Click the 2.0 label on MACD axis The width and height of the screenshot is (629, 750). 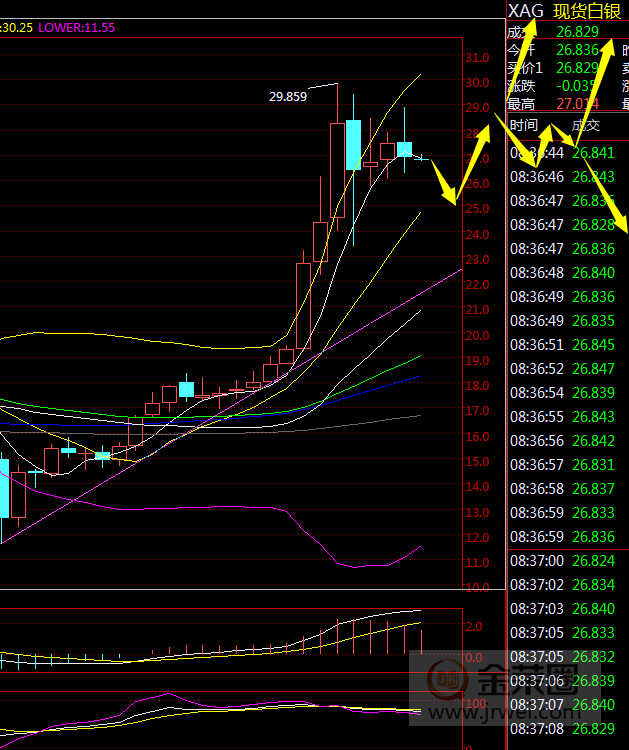click(474, 627)
